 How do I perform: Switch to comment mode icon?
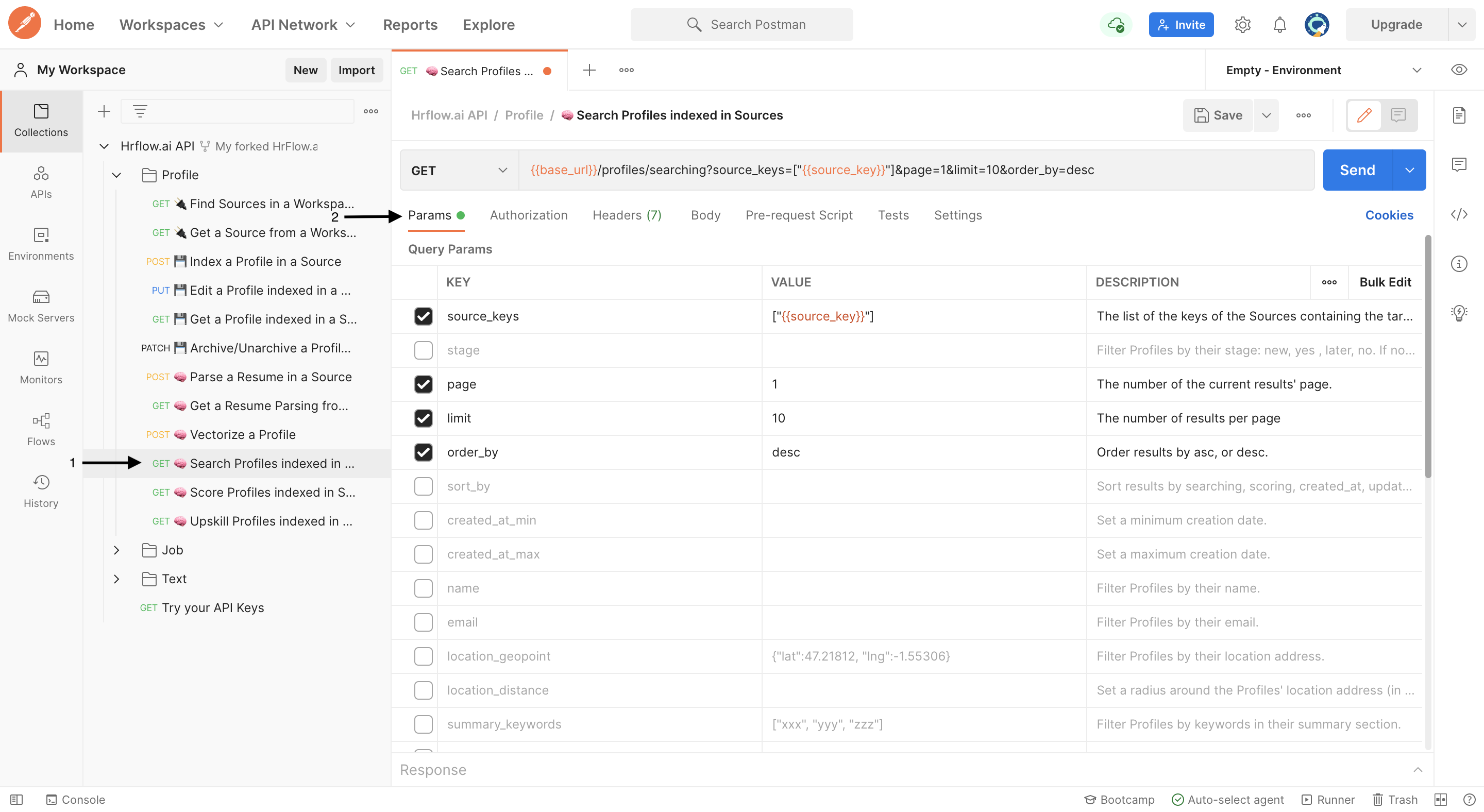pos(1397,115)
